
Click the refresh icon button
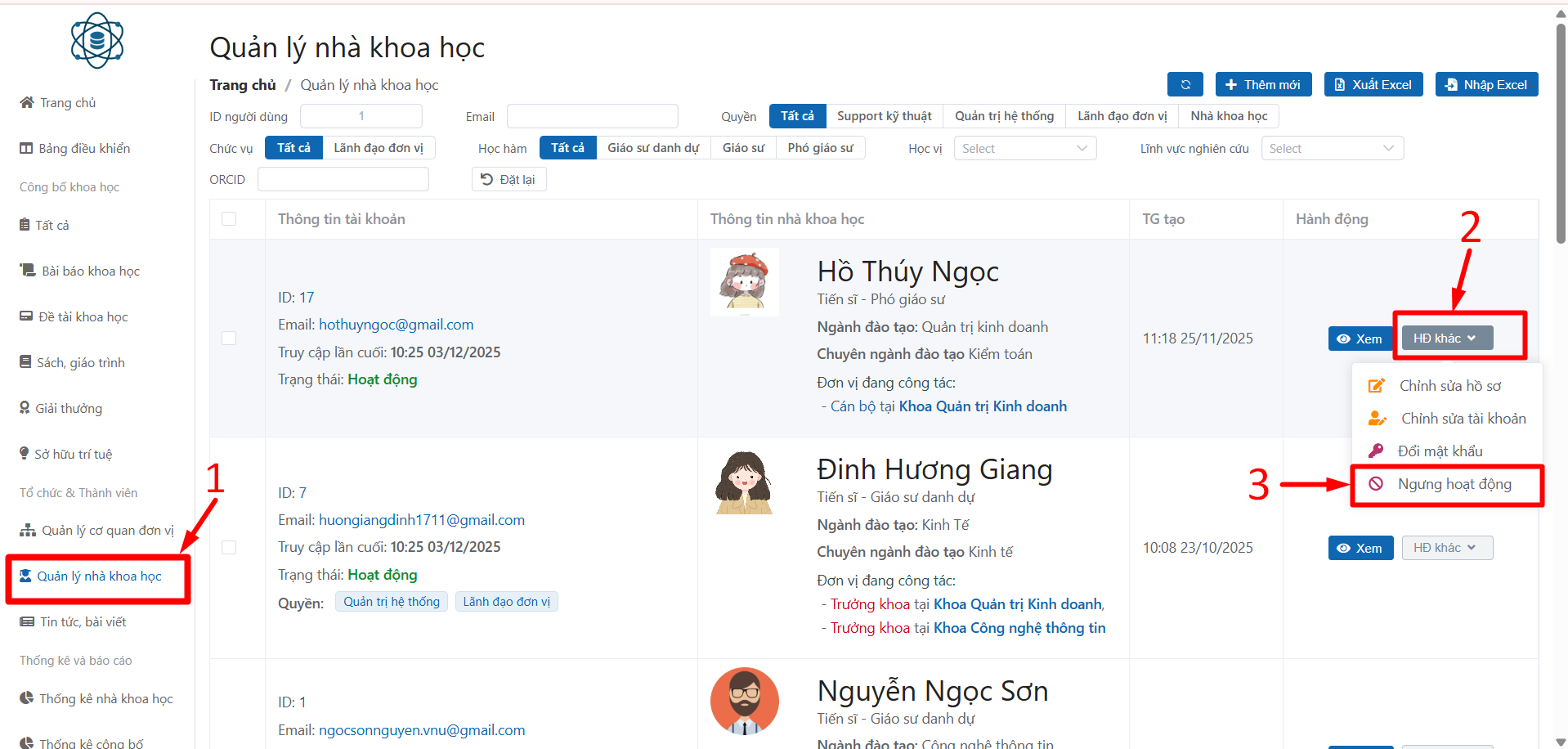1185,85
